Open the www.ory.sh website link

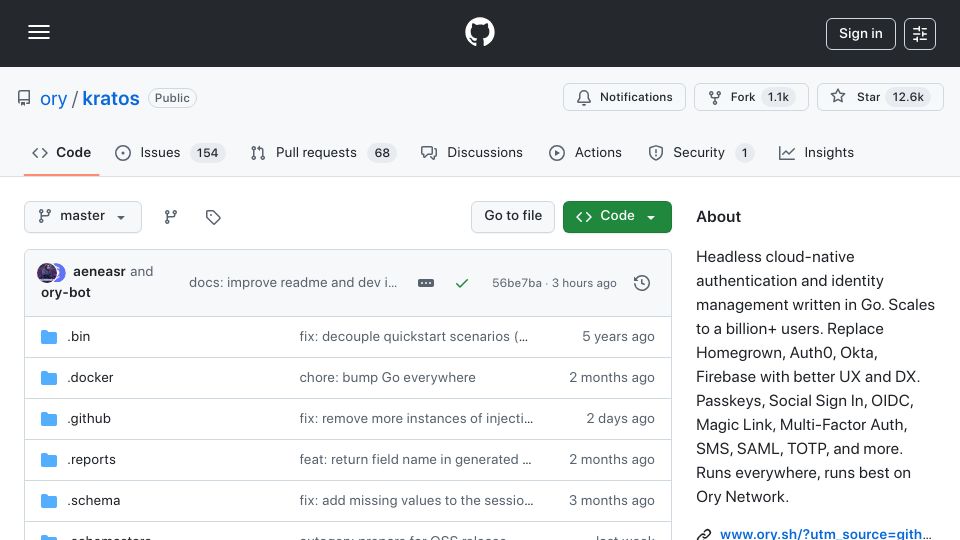825,534
